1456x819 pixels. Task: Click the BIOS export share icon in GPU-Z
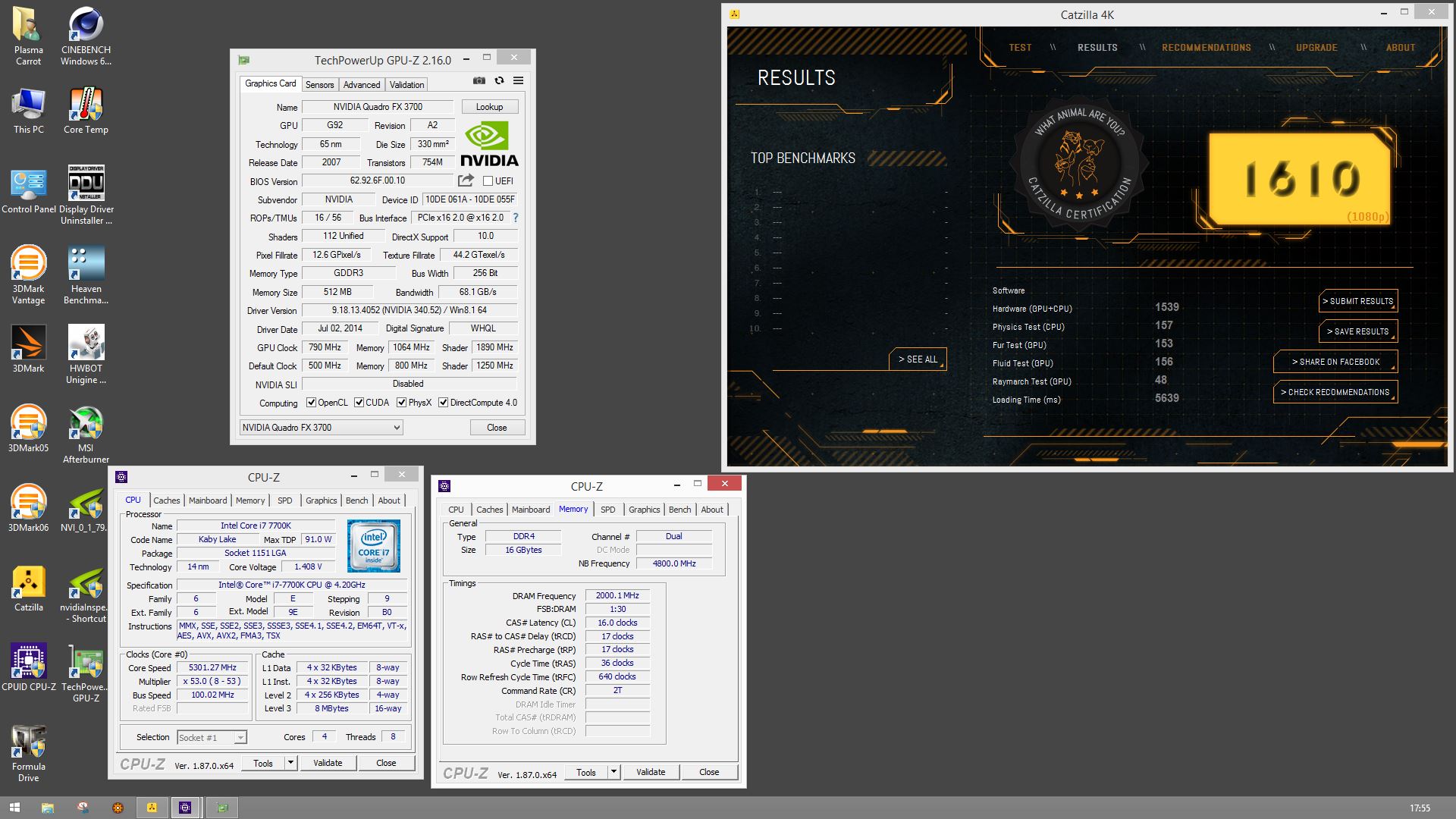click(466, 180)
